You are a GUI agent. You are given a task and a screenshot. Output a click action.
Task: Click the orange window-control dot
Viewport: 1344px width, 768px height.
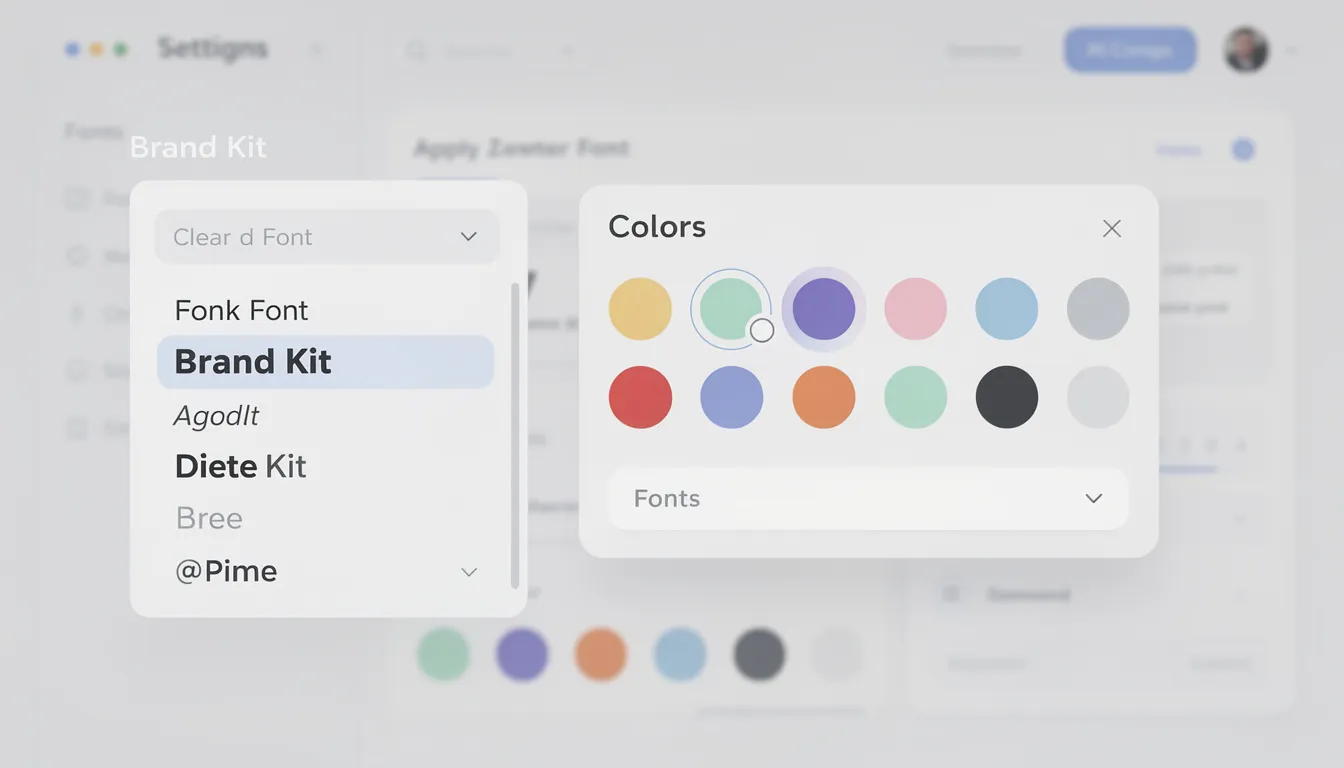pyautogui.click(x=96, y=46)
